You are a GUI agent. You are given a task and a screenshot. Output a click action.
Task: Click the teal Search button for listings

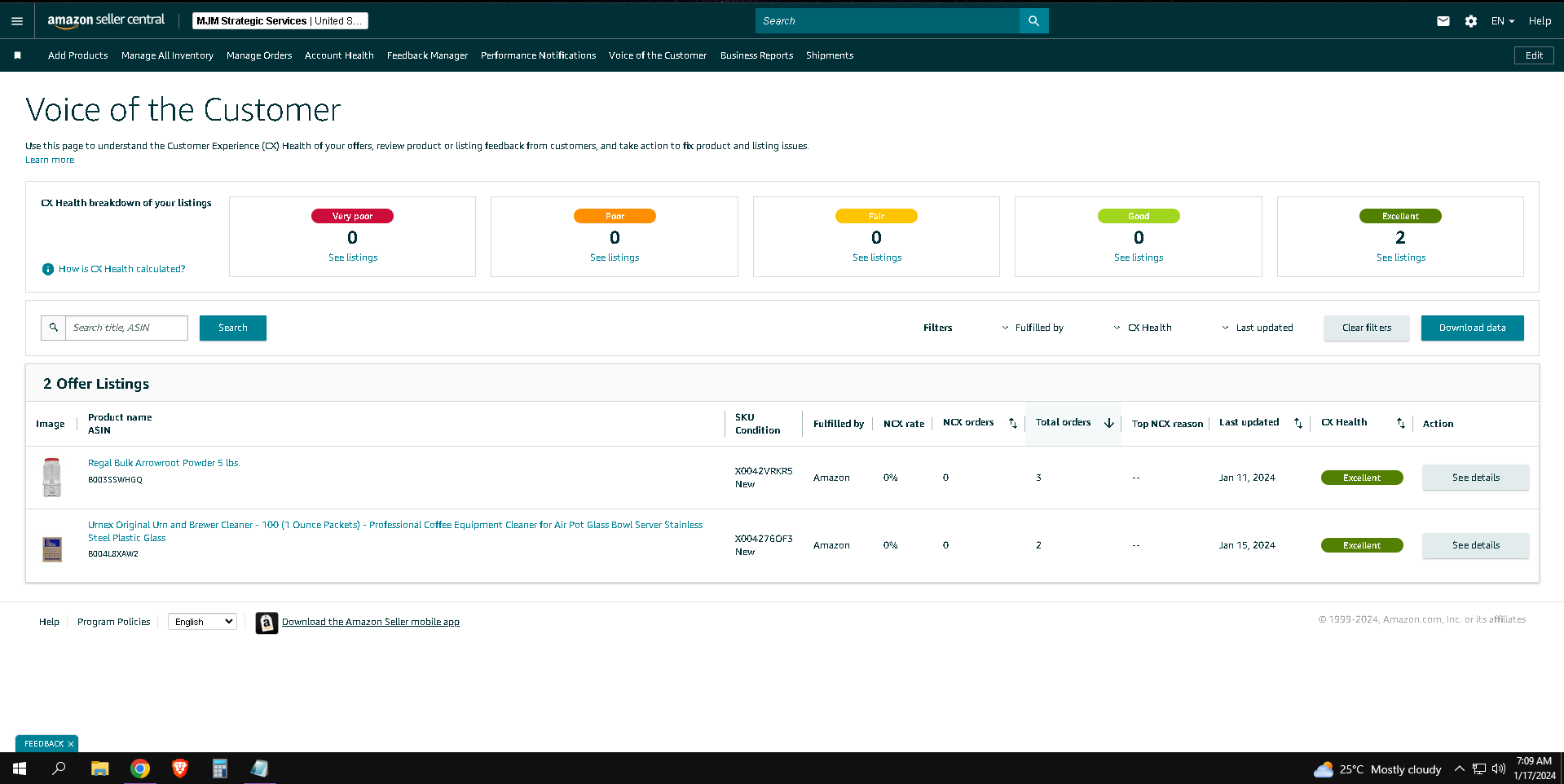point(233,328)
